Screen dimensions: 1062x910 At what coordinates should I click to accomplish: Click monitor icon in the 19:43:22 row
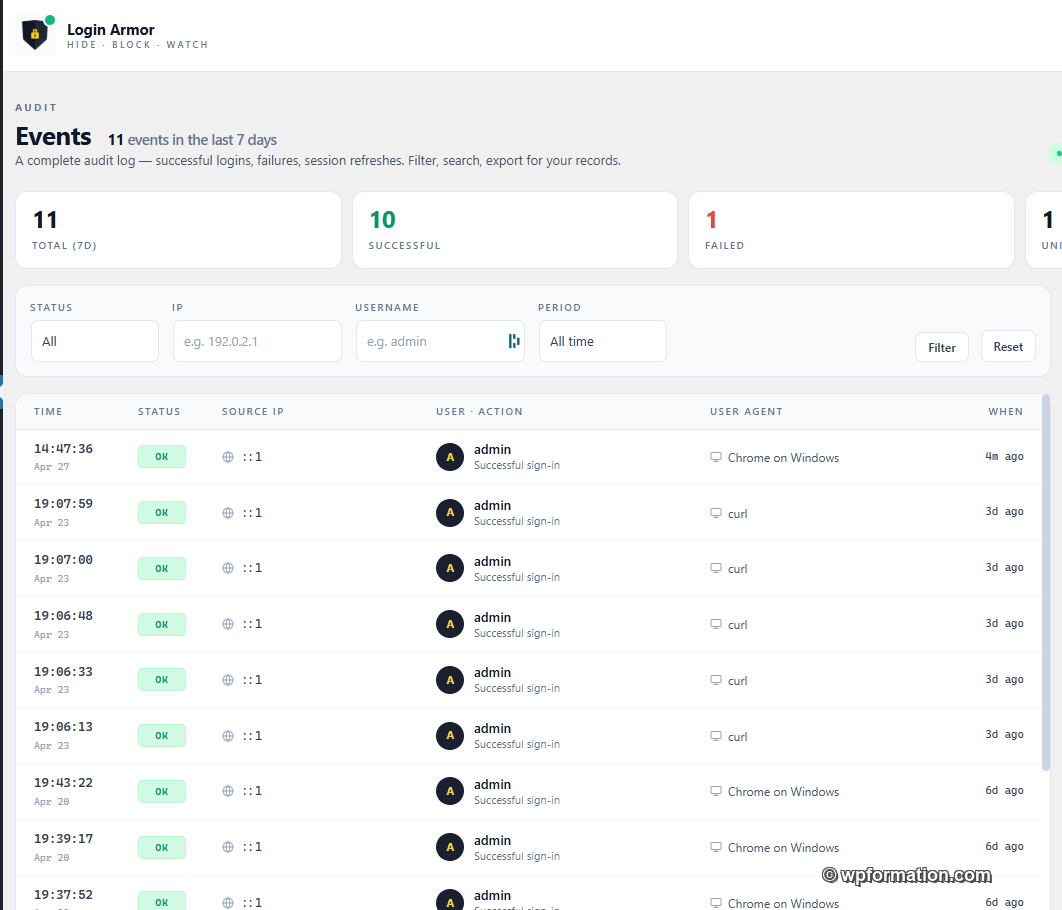tap(716, 791)
